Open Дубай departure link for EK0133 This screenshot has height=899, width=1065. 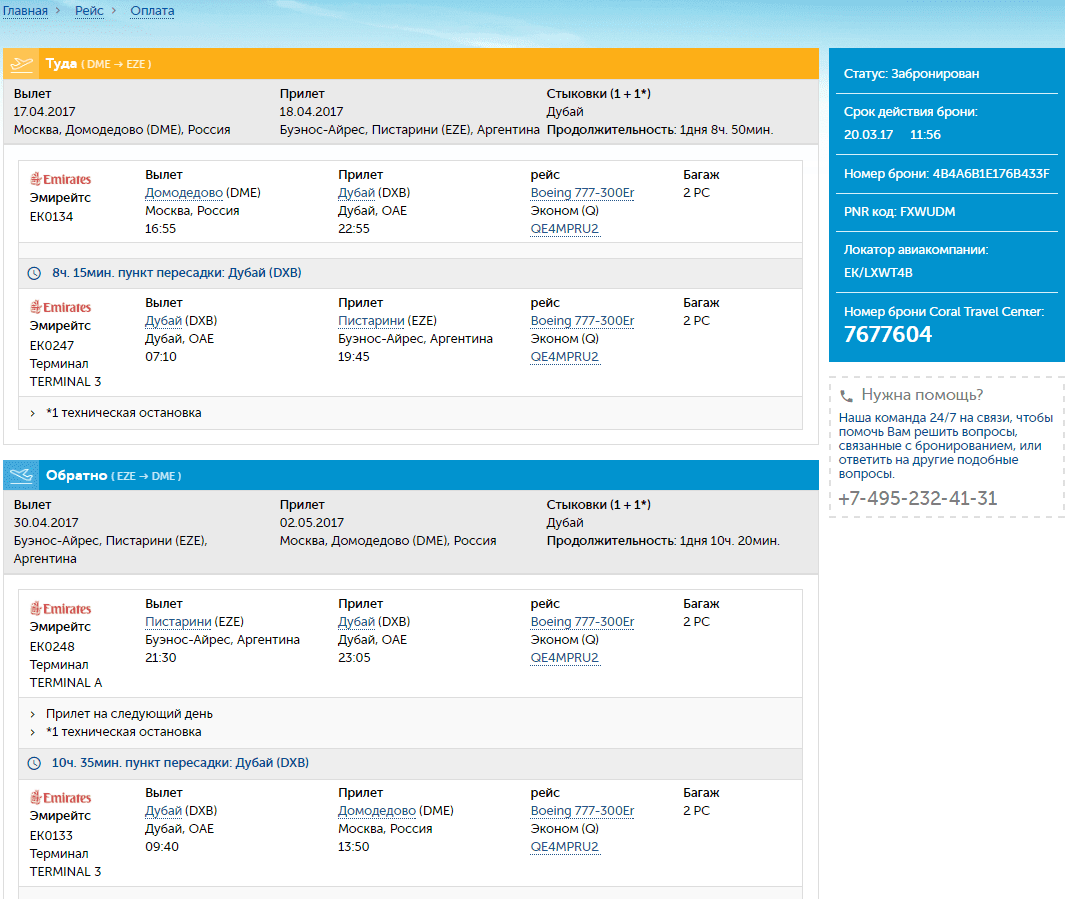click(164, 810)
